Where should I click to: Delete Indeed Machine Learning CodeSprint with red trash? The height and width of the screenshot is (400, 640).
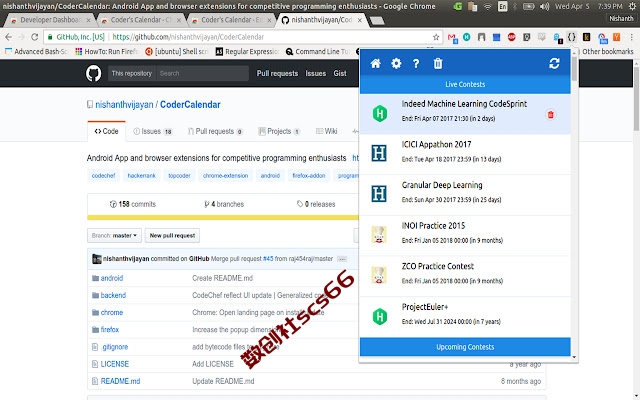[550, 115]
